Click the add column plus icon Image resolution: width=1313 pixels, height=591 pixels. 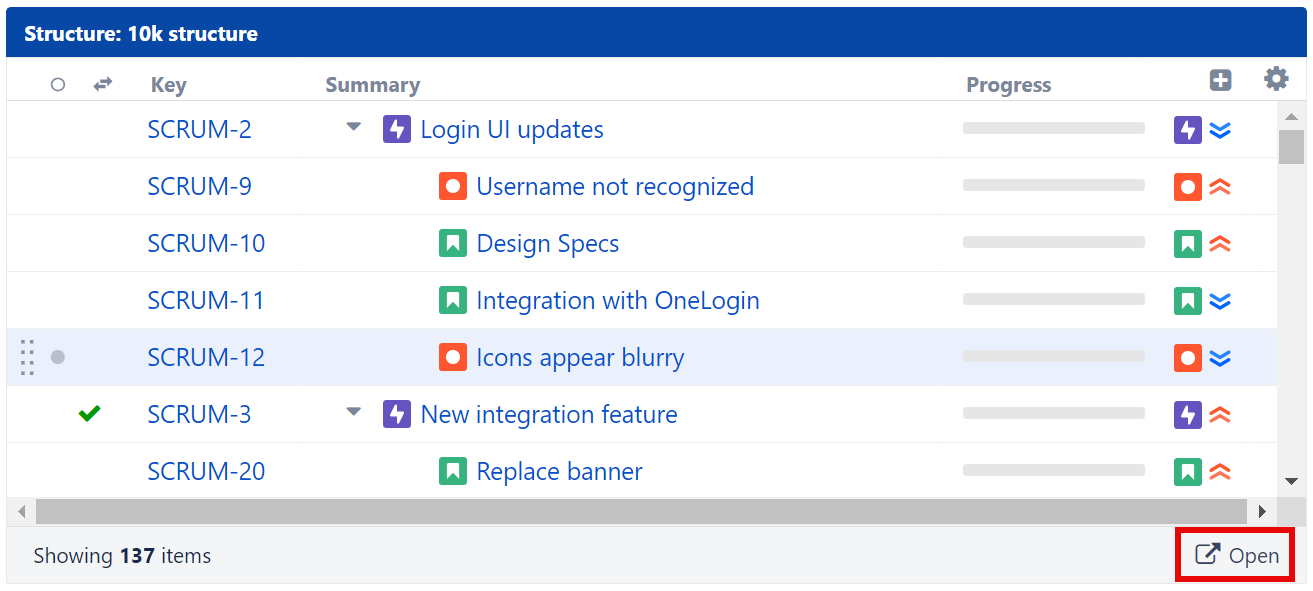coord(1220,81)
